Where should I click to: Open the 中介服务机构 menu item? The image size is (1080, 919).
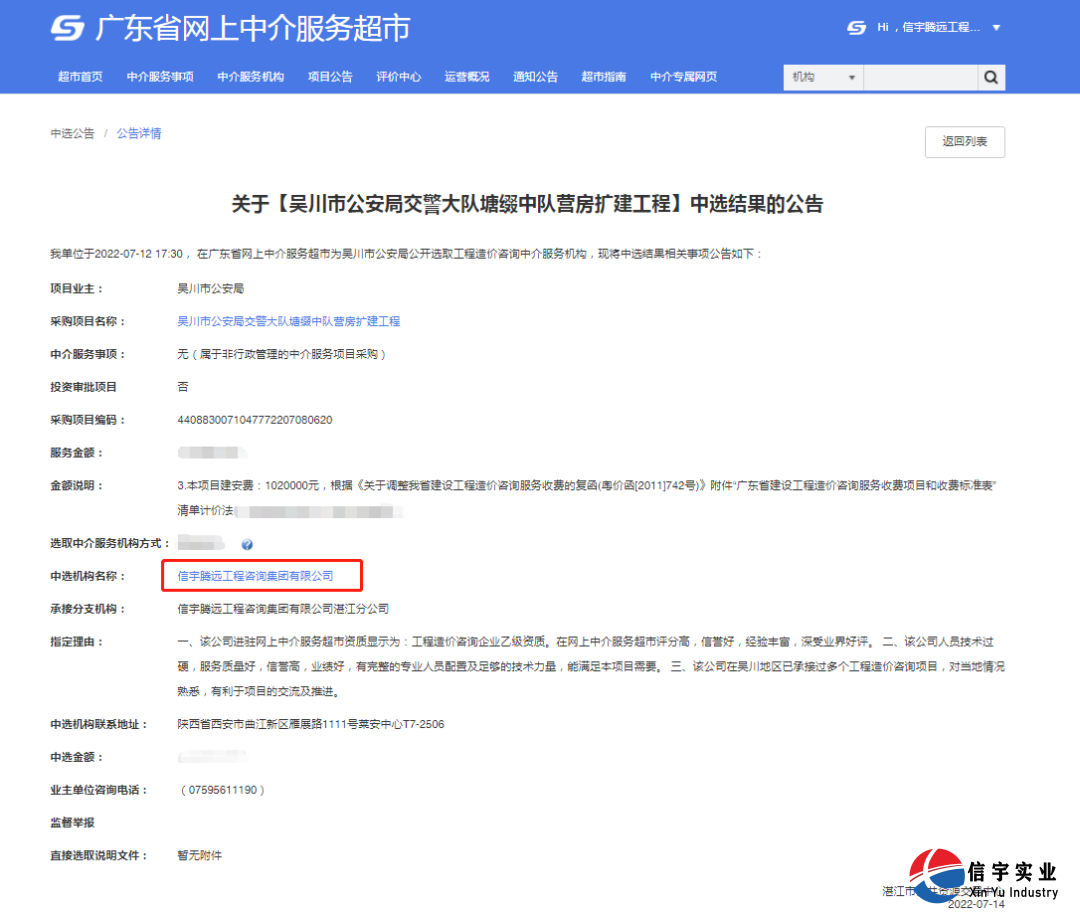click(x=250, y=77)
